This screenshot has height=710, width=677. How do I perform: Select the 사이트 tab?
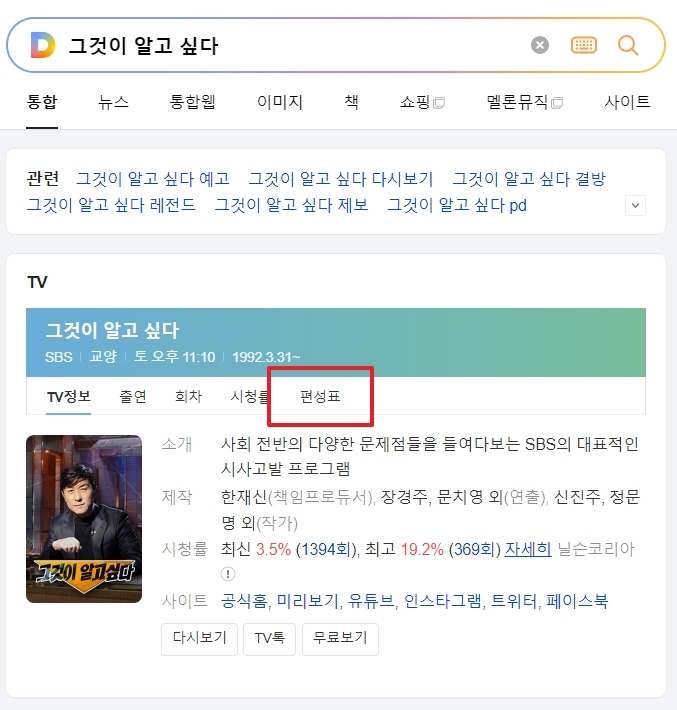click(627, 102)
